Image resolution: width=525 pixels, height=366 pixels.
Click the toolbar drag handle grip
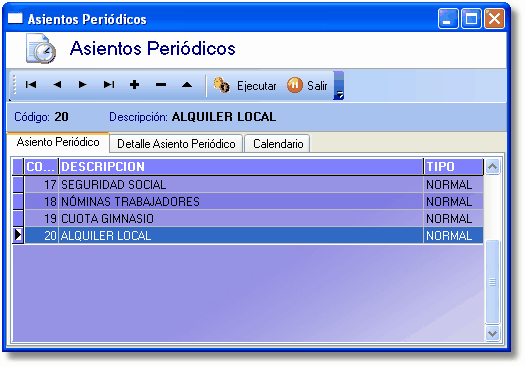(x=14, y=85)
